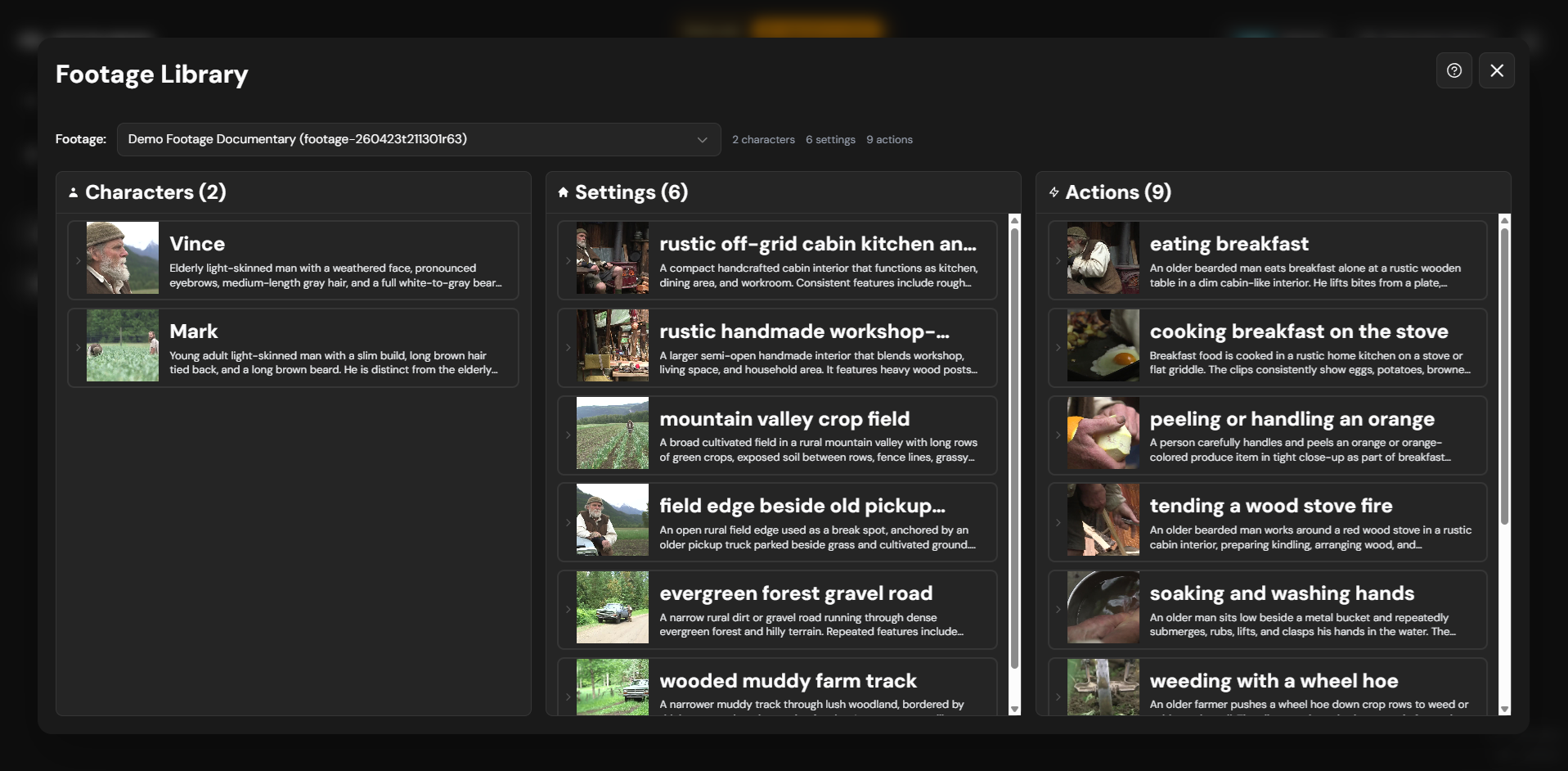Screen dimensions: 1568x771
Task: Click 'peeling or handling an orange' title
Action: (x=1292, y=419)
